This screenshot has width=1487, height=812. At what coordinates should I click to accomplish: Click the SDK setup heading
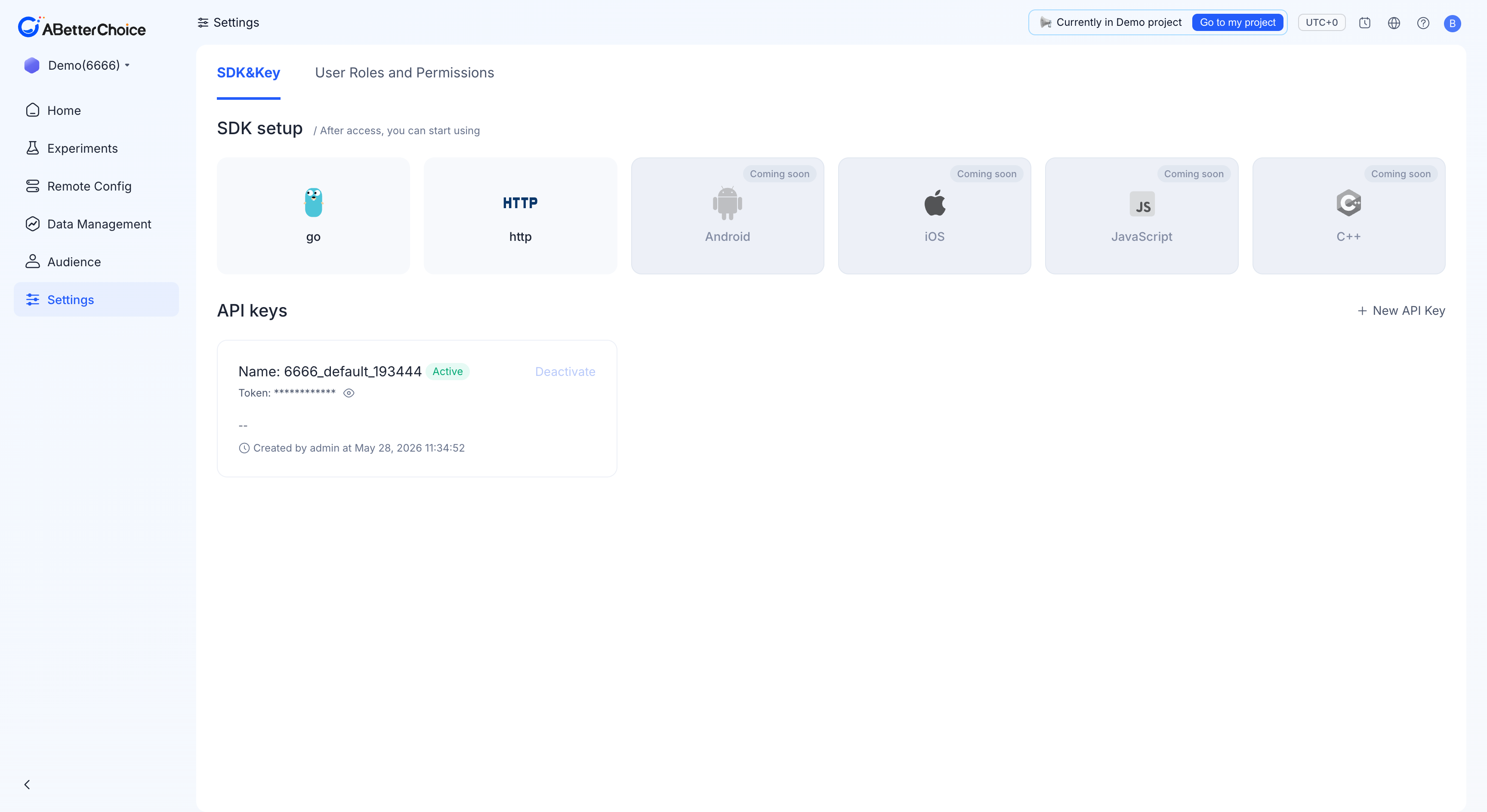[260, 128]
